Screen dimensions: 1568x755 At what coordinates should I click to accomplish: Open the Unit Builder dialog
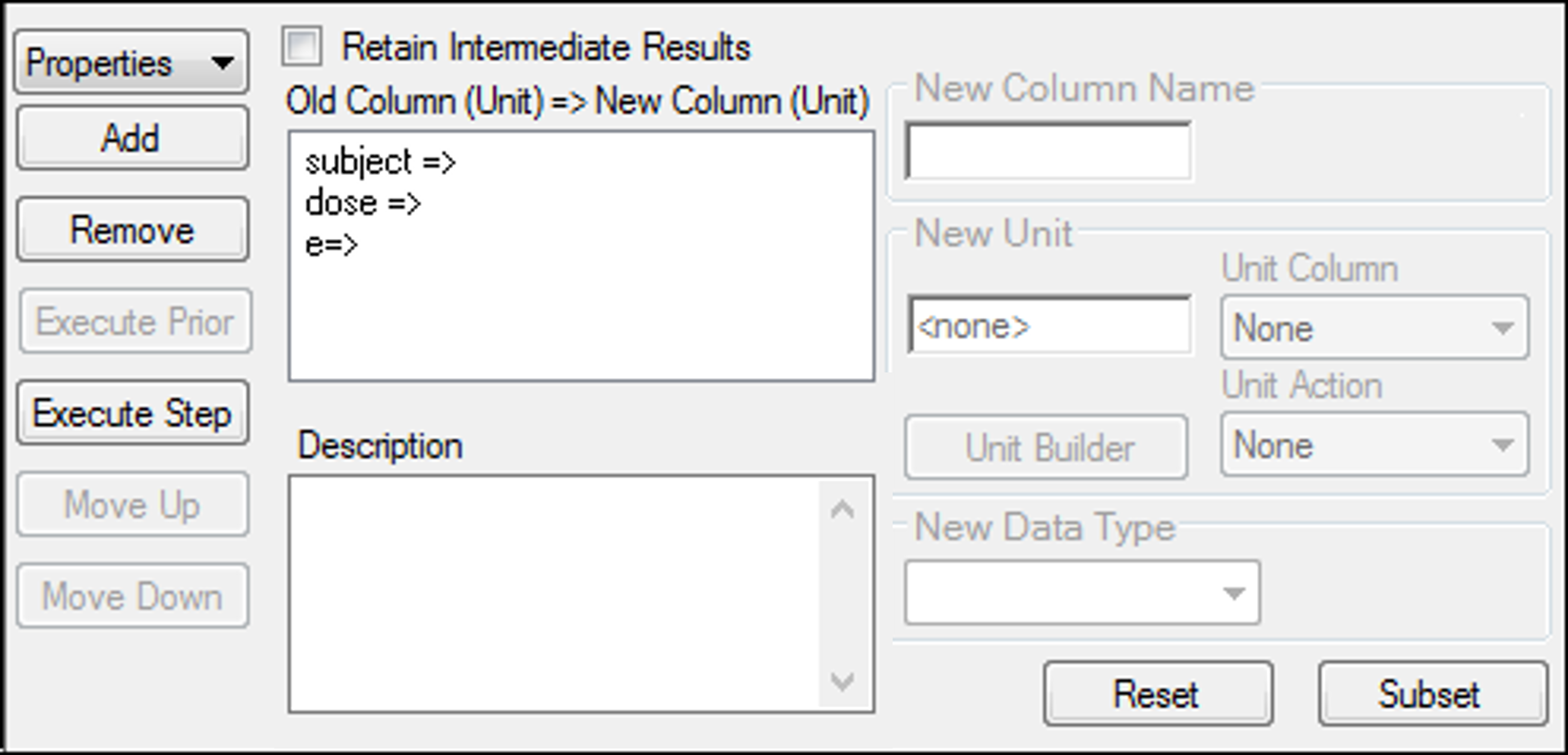tap(1047, 448)
